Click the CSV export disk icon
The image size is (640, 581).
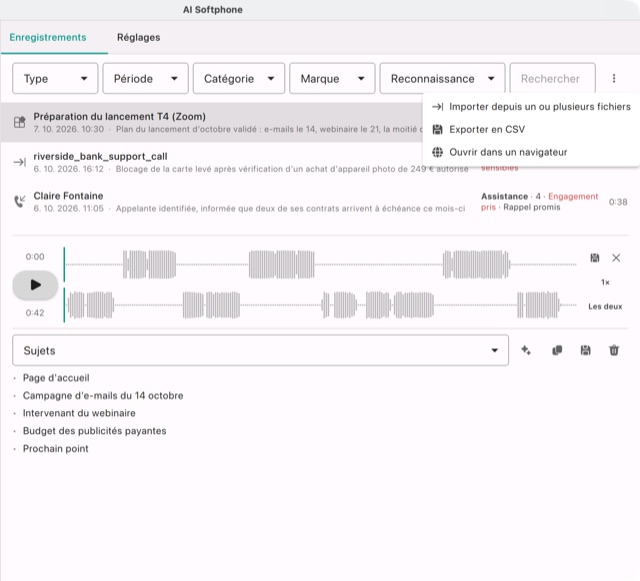pos(438,129)
